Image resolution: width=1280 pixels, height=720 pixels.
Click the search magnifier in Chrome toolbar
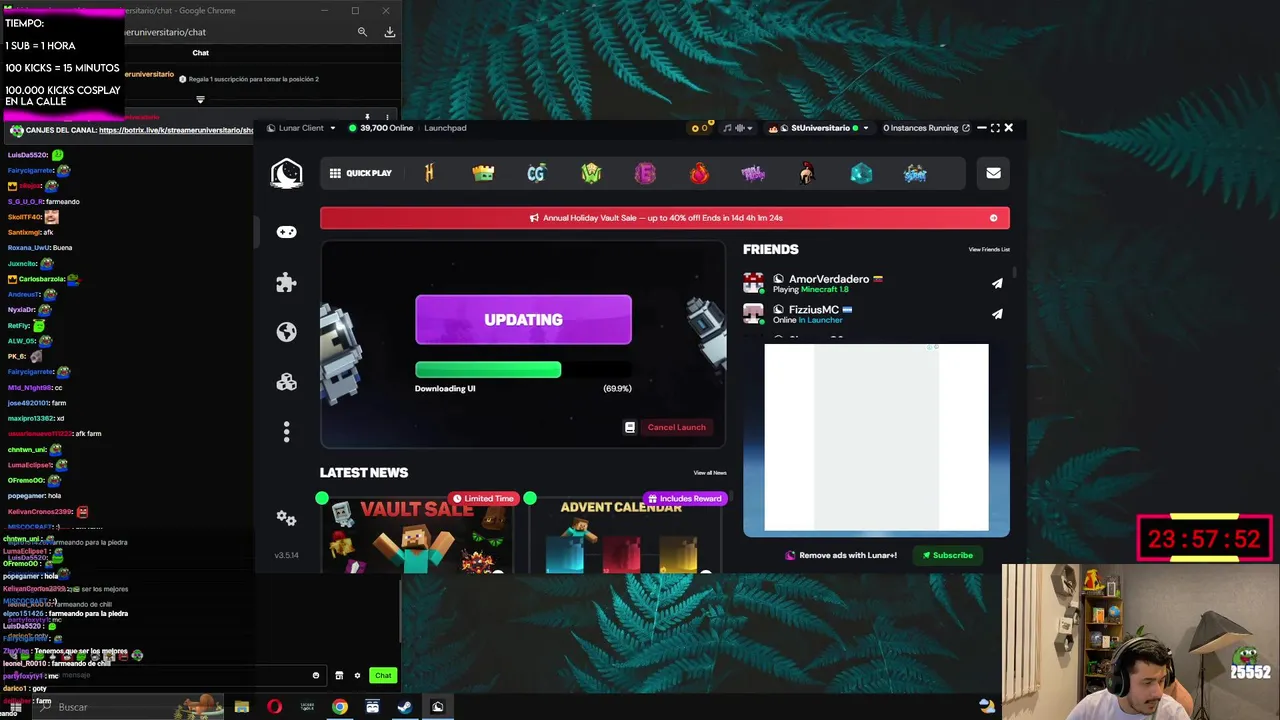[362, 32]
